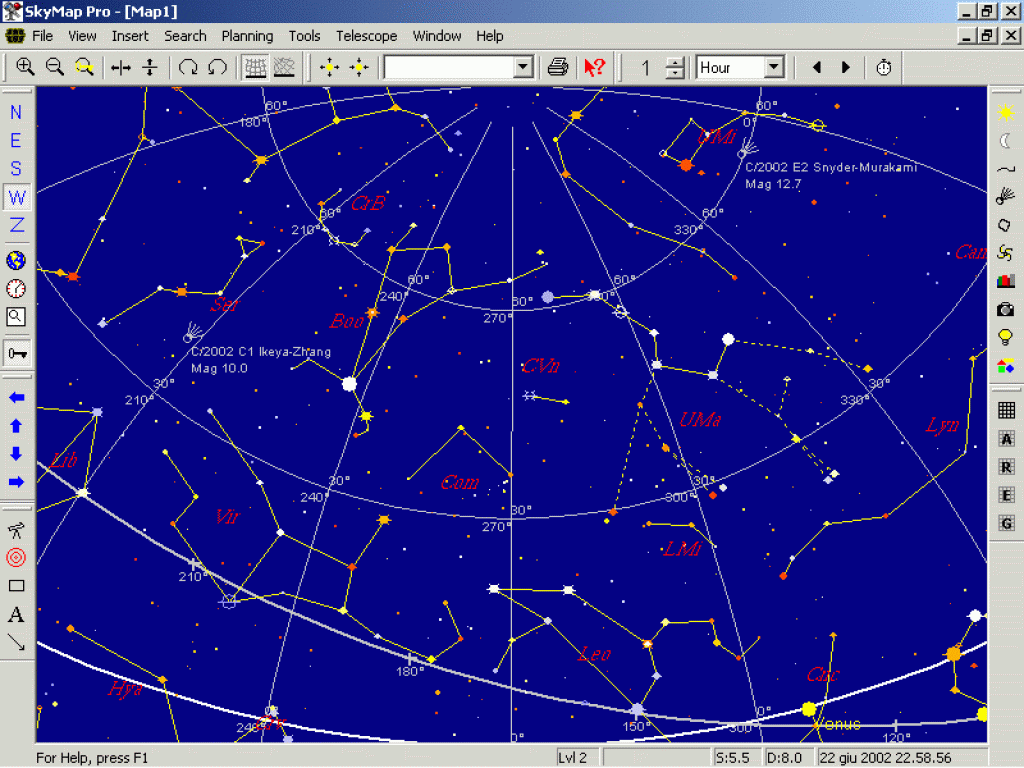Select the text label 'A' tool
This screenshot has width=1024, height=768.
16,614
